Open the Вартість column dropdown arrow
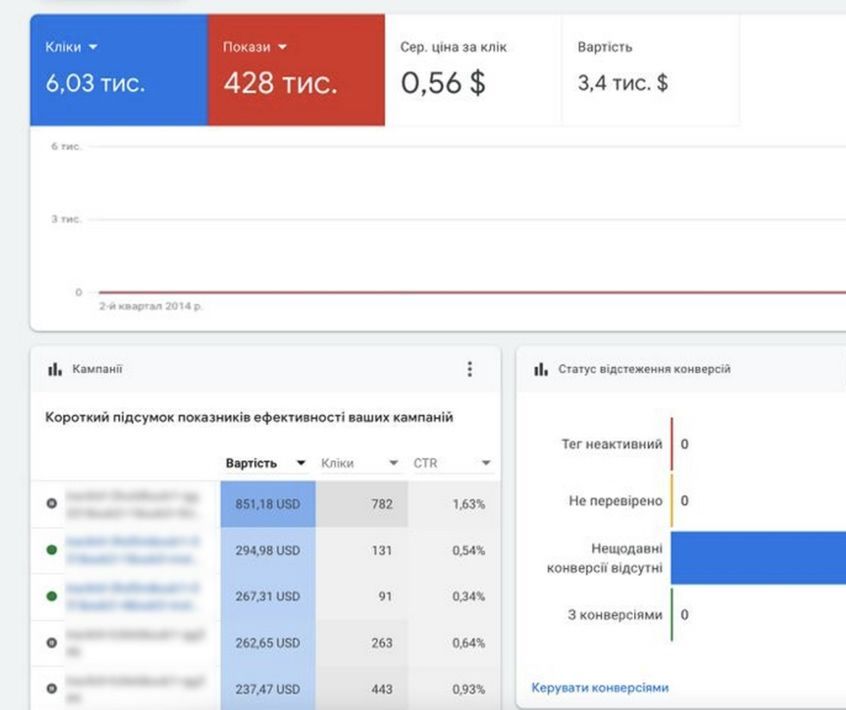 coord(300,464)
